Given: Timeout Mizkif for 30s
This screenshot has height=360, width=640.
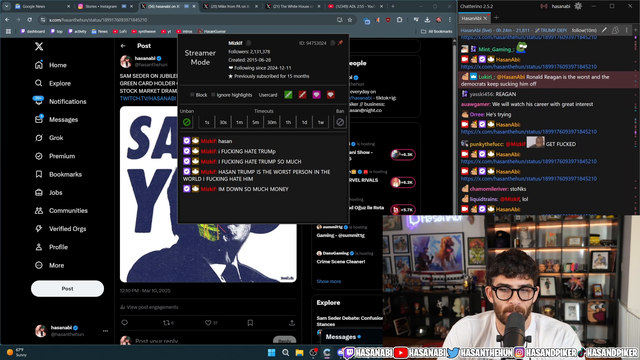Looking at the screenshot, I should point(223,122).
